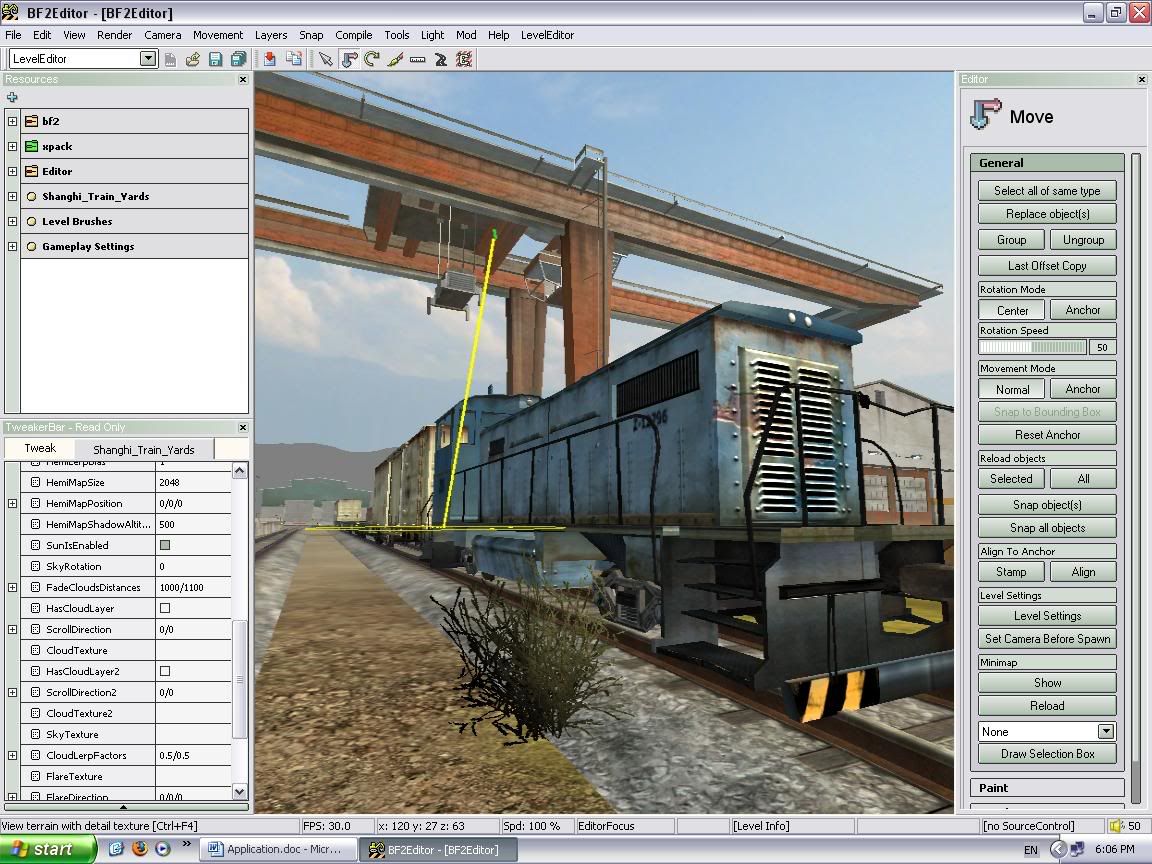Close the TweakerBar panel
This screenshot has height=864, width=1152.
pos(243,427)
